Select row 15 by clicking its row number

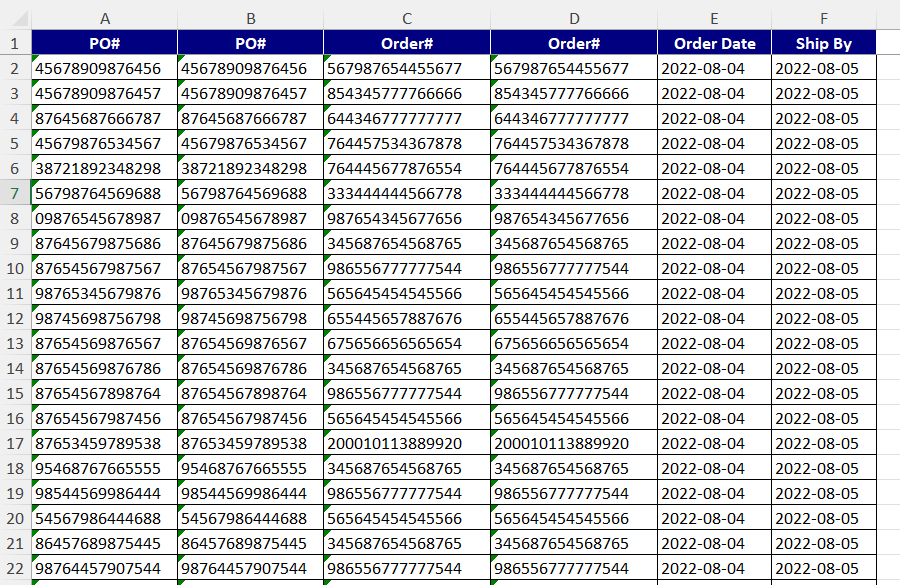tap(16, 391)
